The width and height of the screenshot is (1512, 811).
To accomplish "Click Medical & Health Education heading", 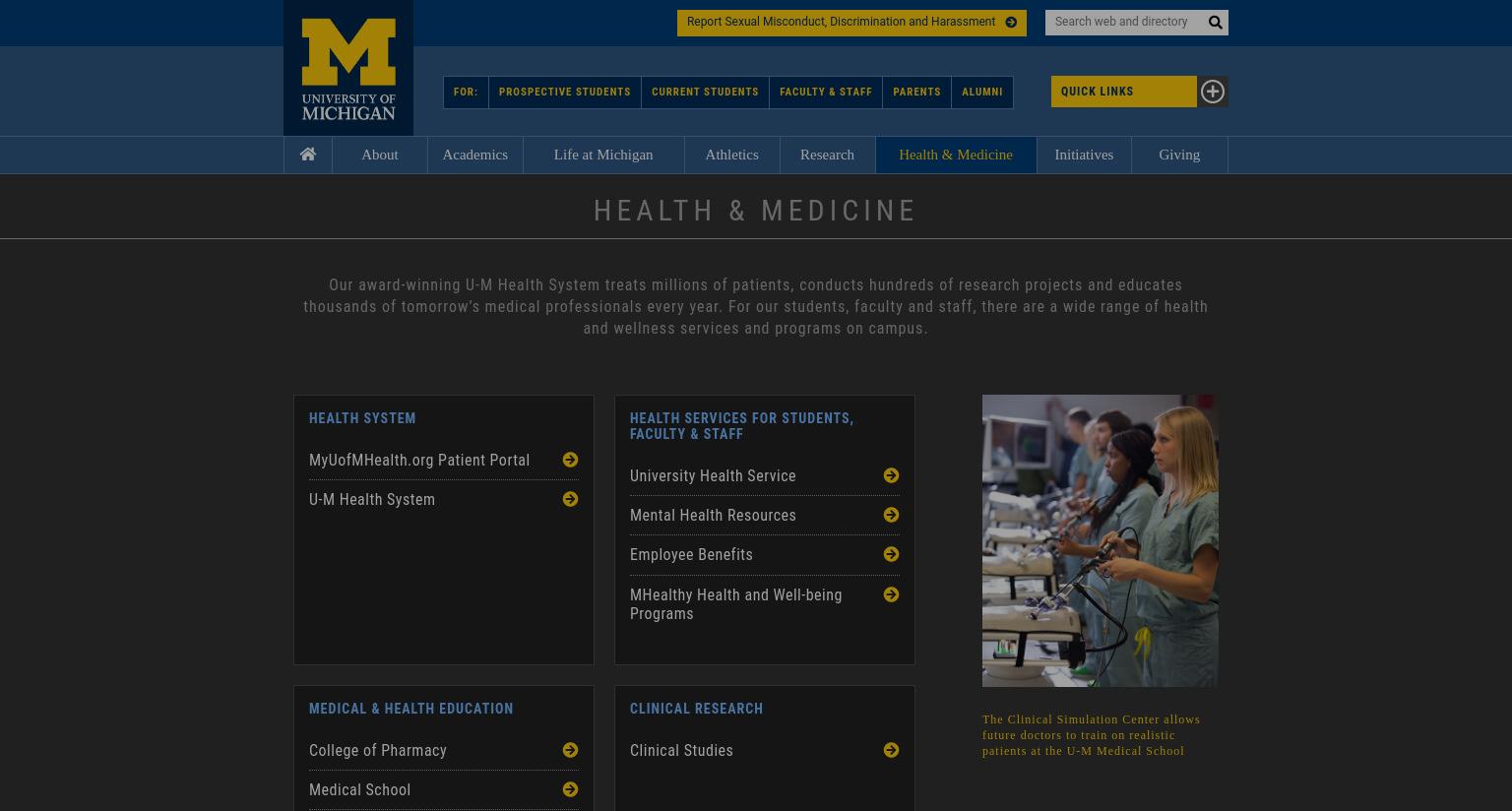I will pyautogui.click(x=411, y=709).
